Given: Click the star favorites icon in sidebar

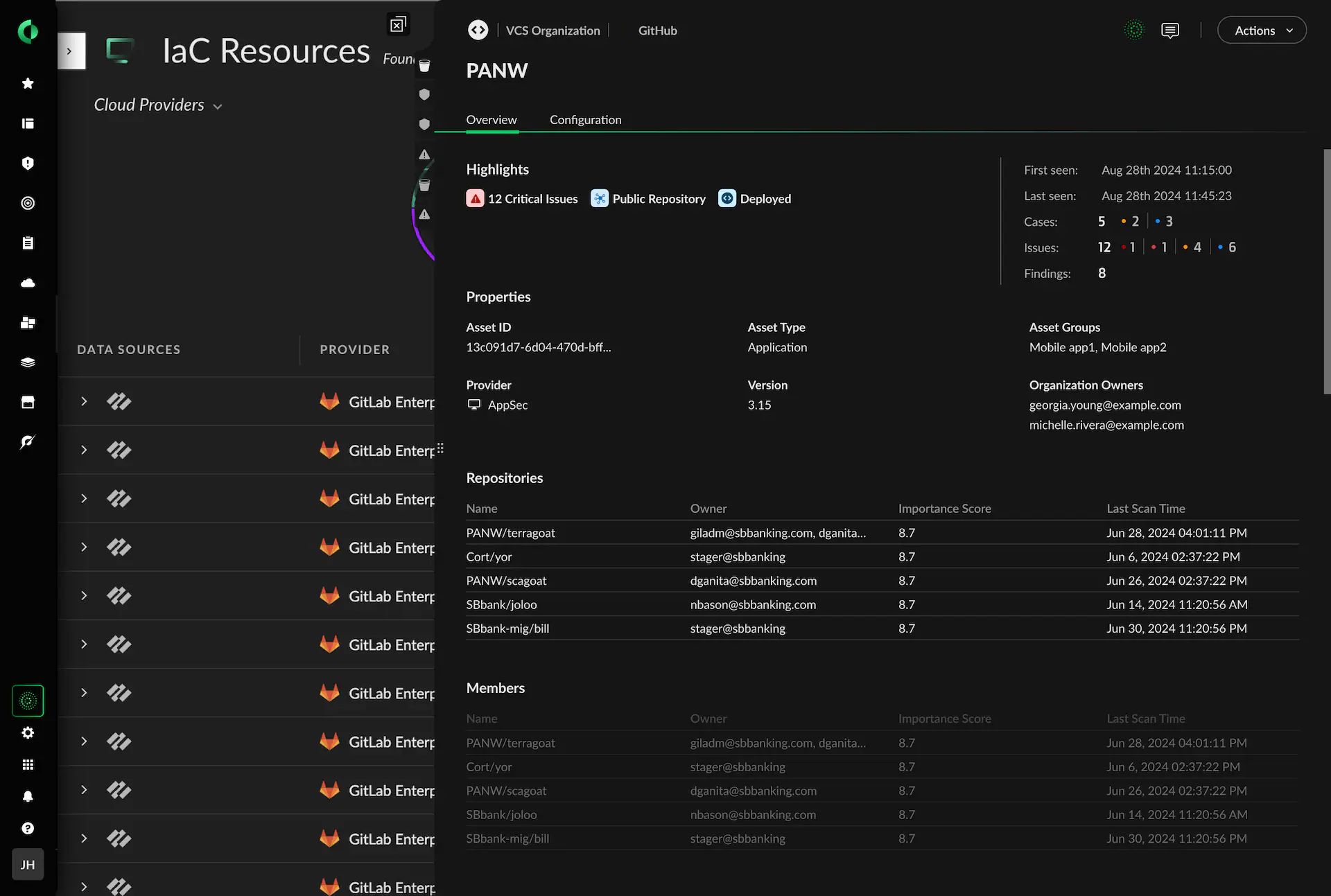Looking at the screenshot, I should coord(28,83).
